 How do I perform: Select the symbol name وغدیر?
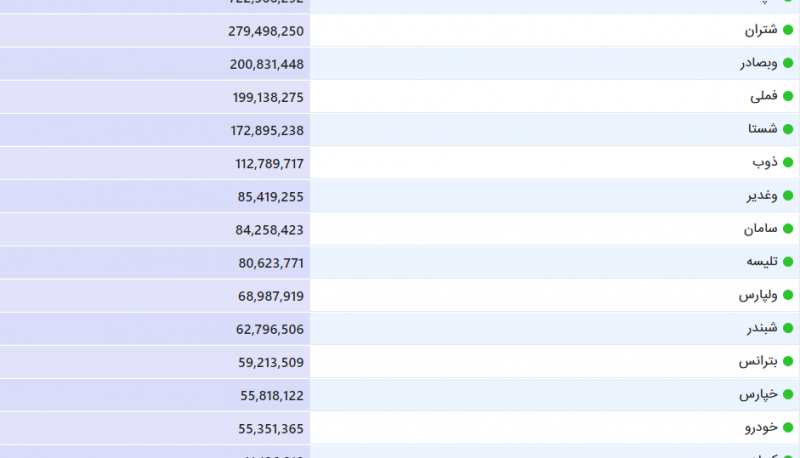pyautogui.click(x=762, y=195)
